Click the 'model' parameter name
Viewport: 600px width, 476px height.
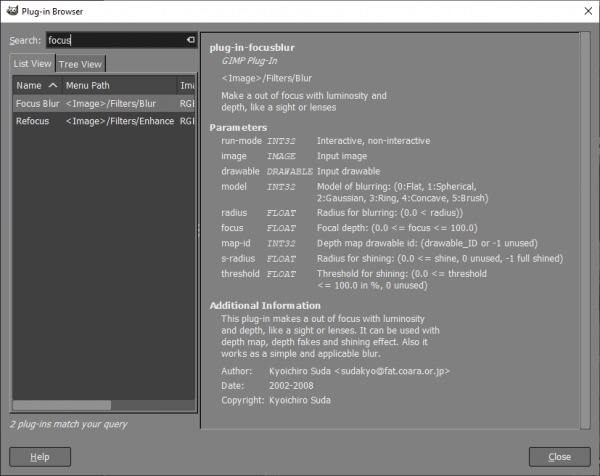pos(234,187)
